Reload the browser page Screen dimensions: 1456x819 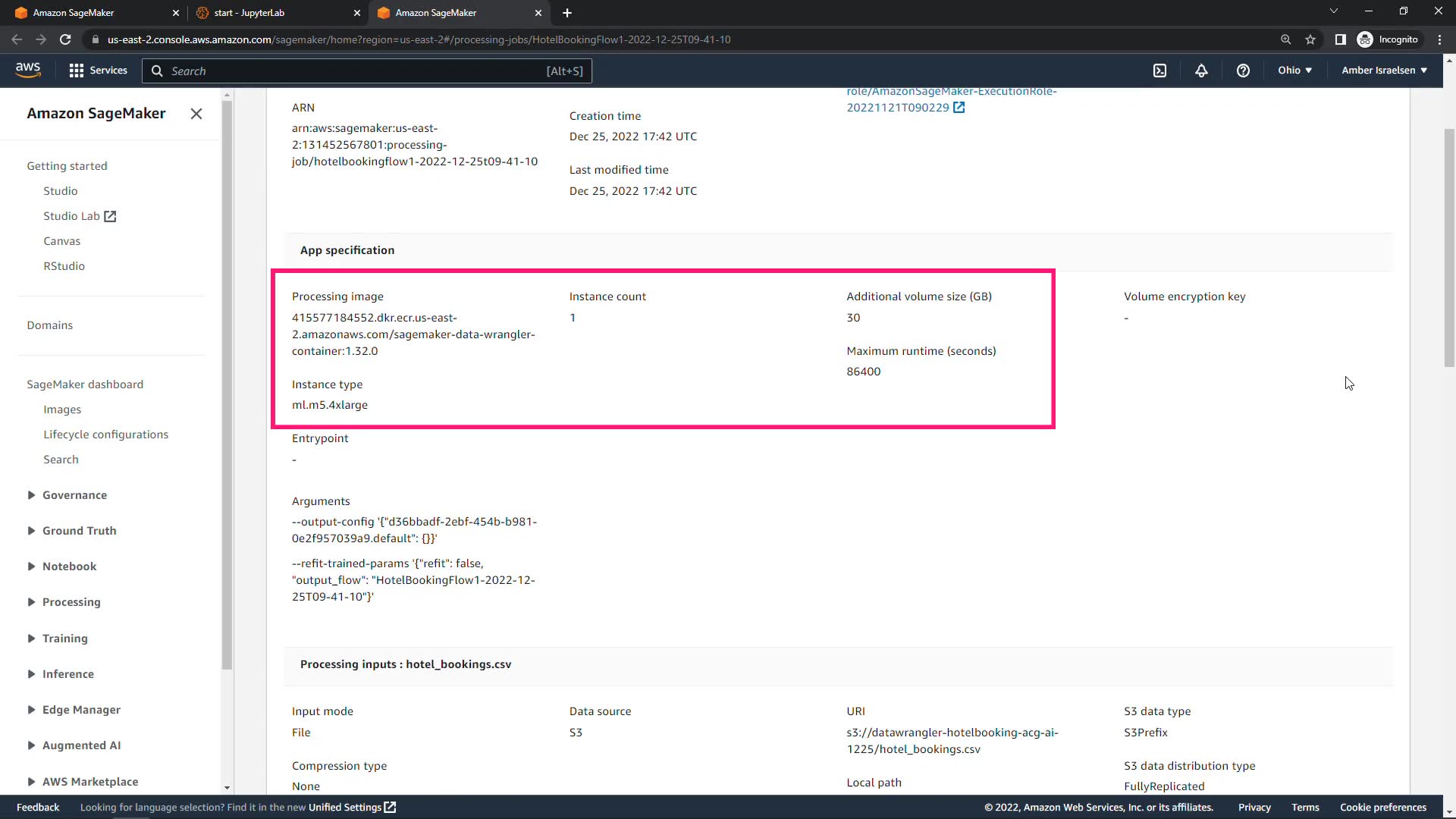(x=65, y=39)
